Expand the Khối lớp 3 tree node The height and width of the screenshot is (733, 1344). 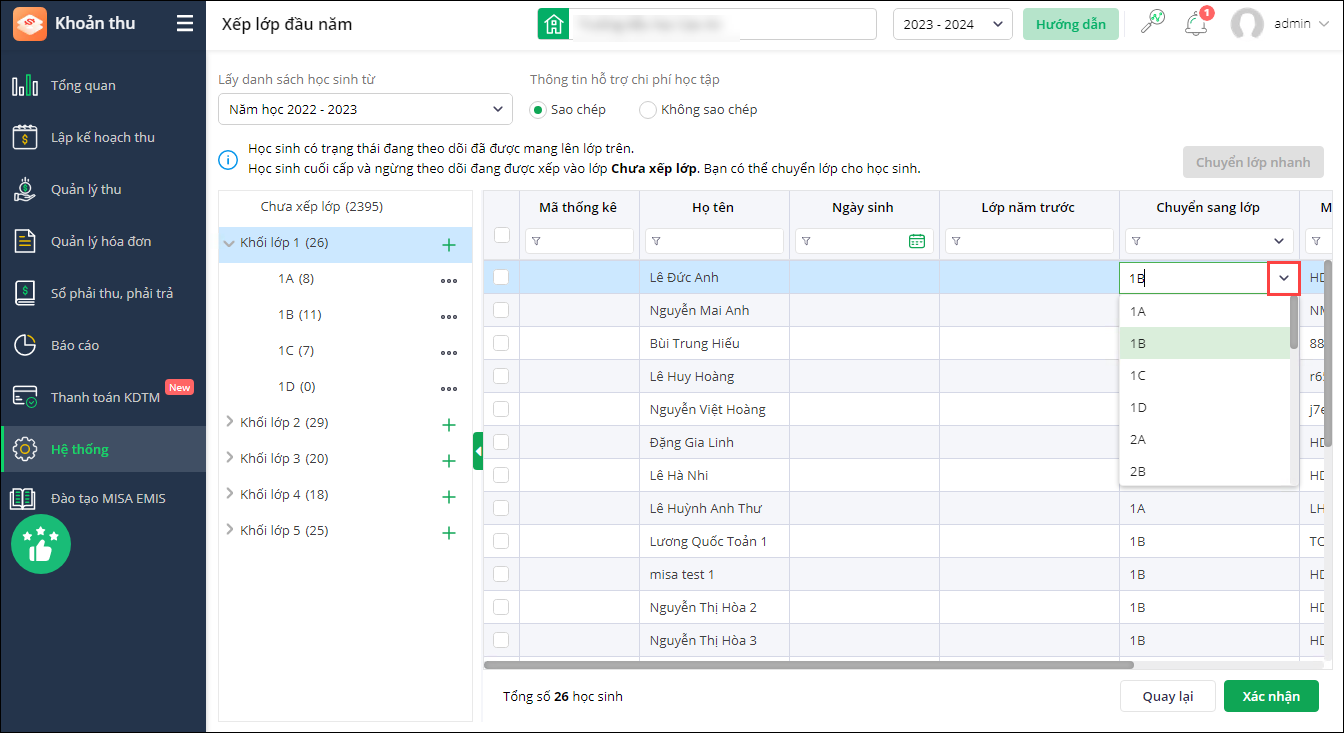(x=231, y=459)
